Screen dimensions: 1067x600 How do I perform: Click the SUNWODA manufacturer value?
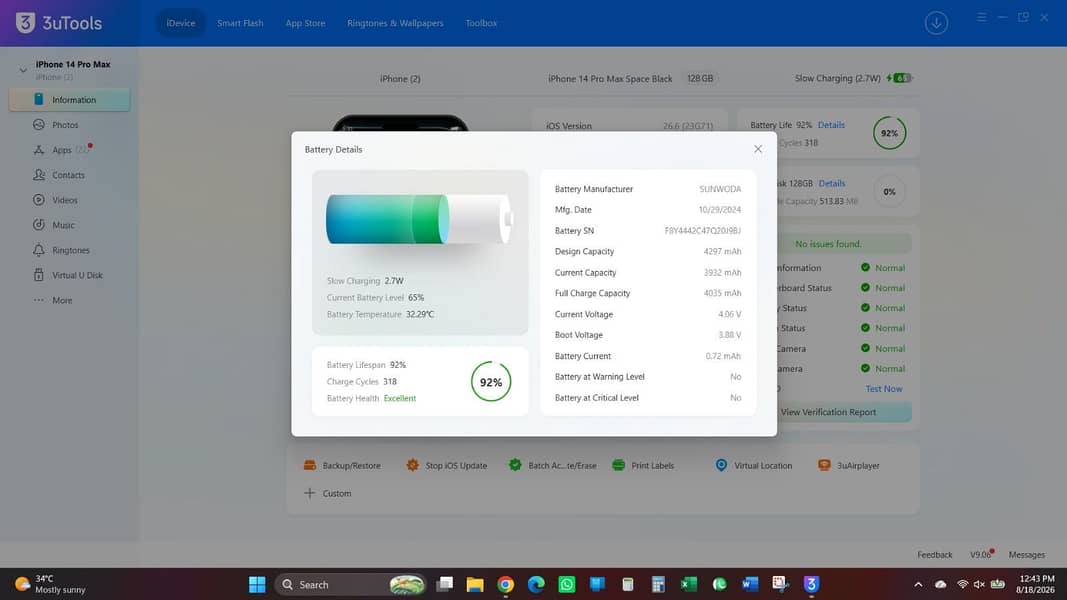720,189
